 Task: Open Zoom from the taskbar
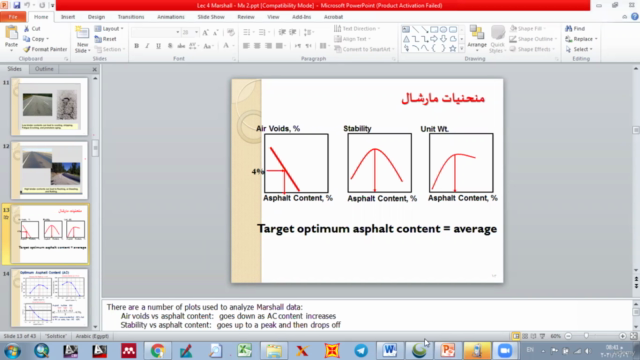pyautogui.click(x=505, y=351)
